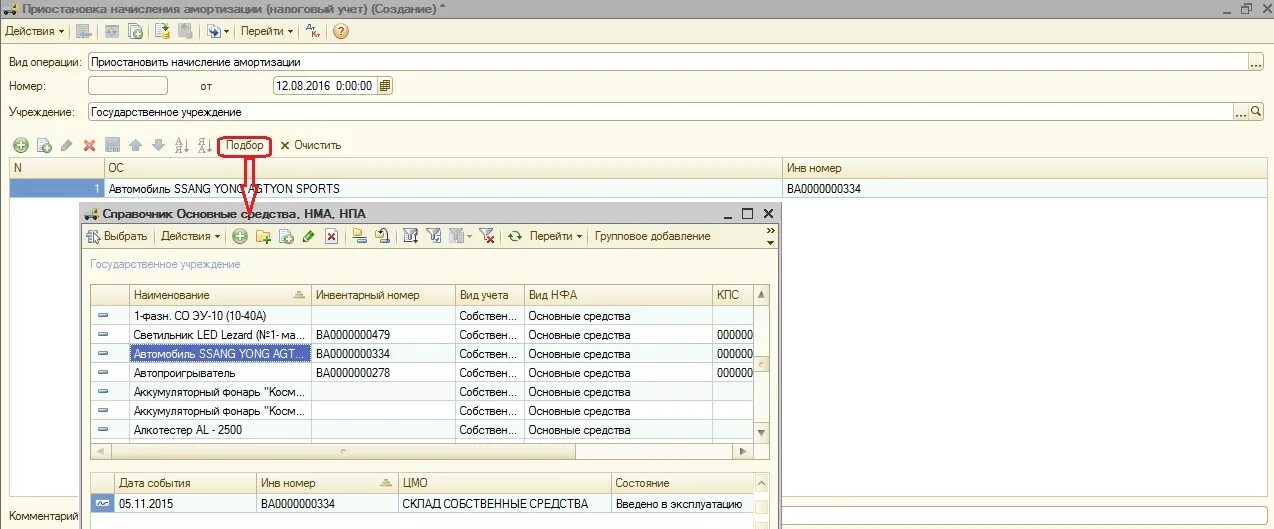1274x529 pixels.
Task: Move row up arrow in ОС table
Action: [x=135, y=145]
